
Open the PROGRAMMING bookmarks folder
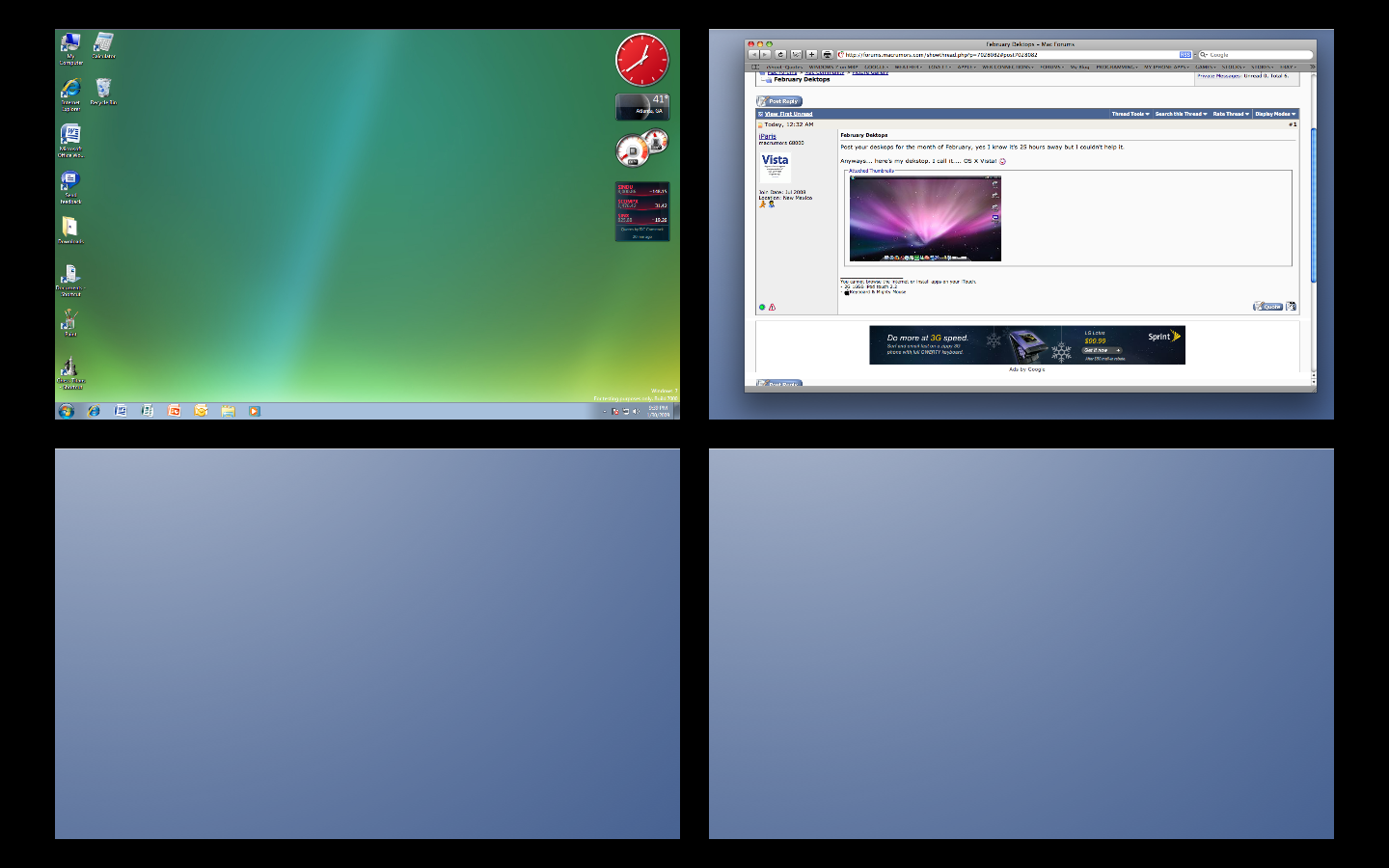tap(1117, 67)
